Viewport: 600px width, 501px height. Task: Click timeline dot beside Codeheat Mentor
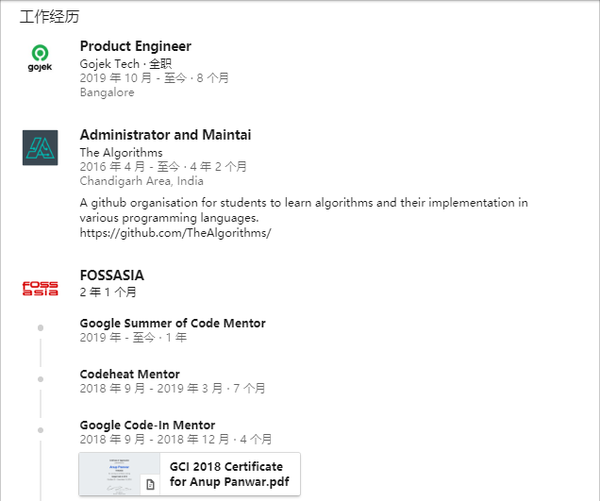[x=41, y=379]
